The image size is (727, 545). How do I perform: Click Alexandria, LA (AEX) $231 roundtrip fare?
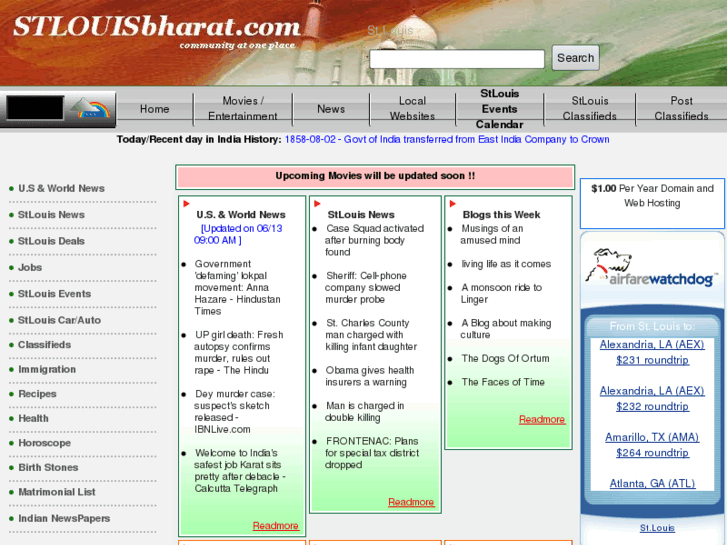pos(652,353)
